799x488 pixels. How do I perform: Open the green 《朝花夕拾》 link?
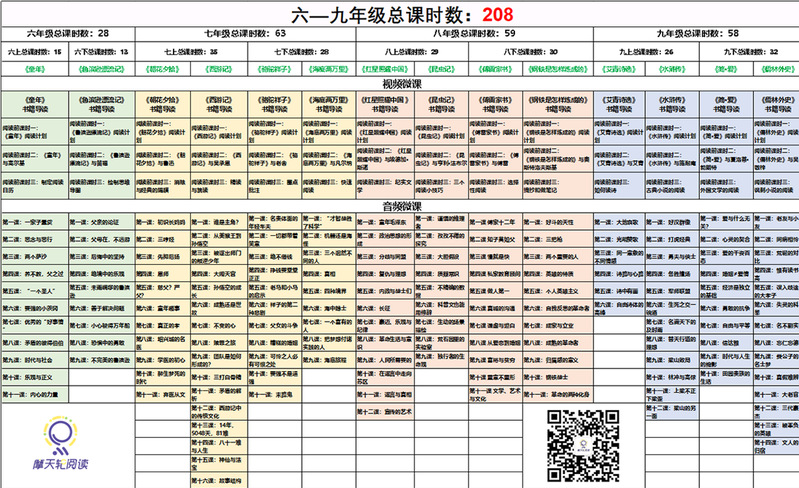[x=163, y=69]
